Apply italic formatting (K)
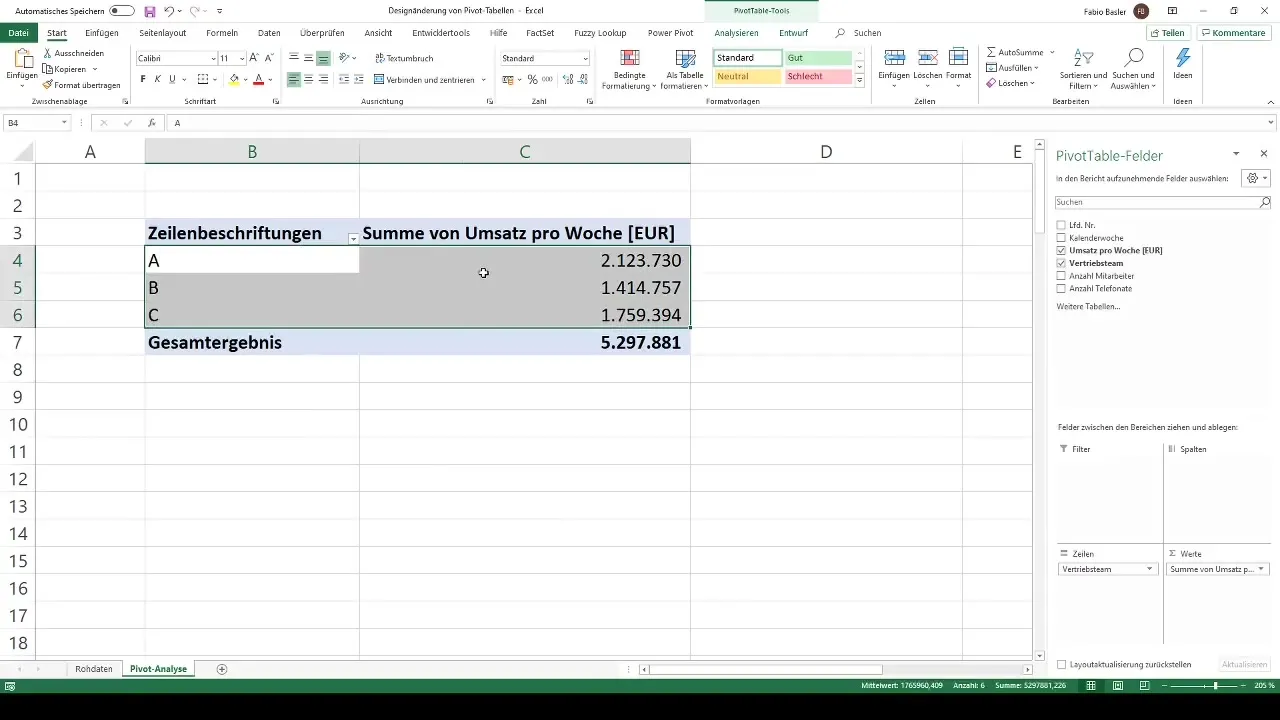Screen dimensions: 1280x720 tap(158, 79)
